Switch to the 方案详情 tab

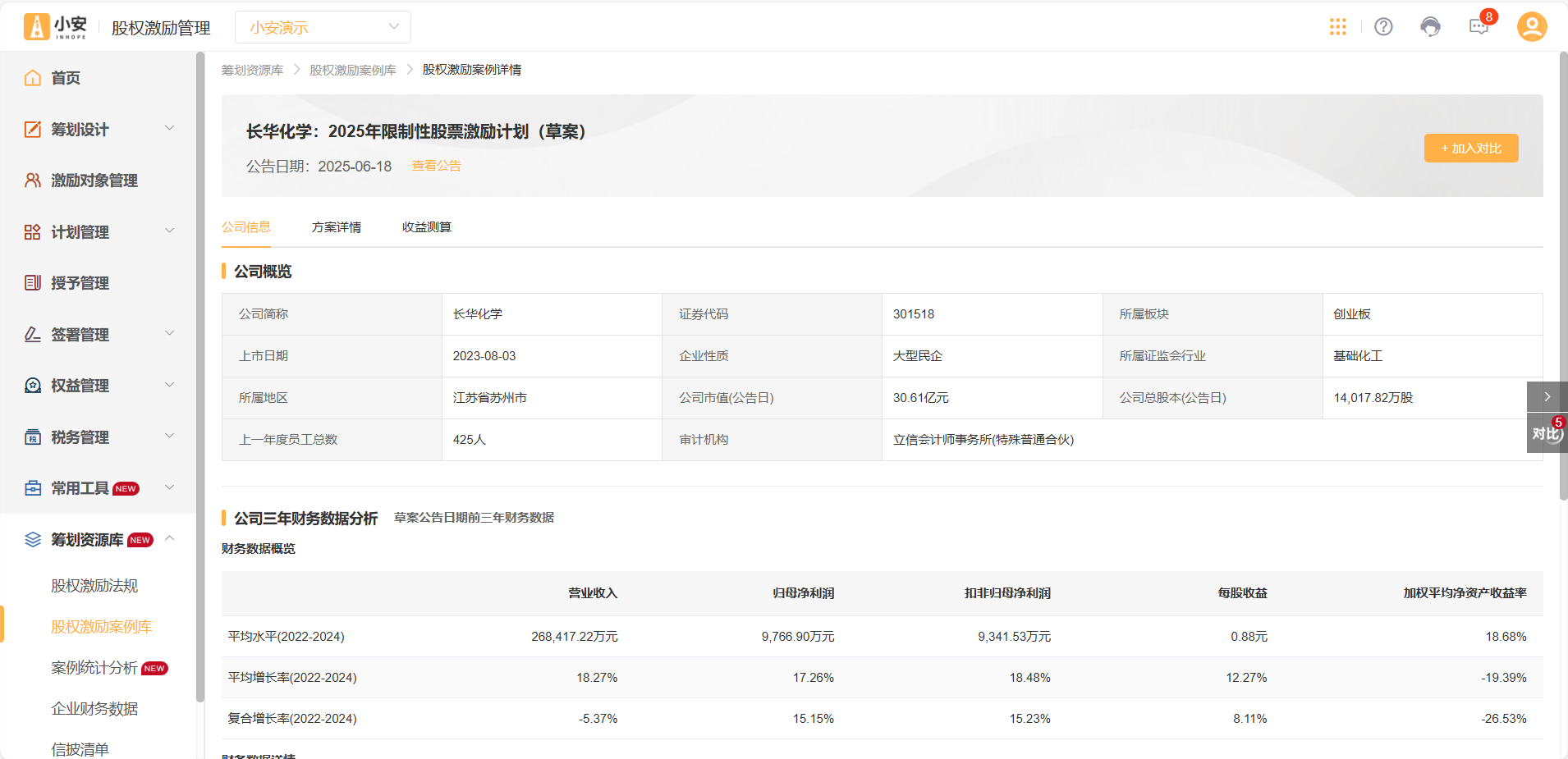337,227
